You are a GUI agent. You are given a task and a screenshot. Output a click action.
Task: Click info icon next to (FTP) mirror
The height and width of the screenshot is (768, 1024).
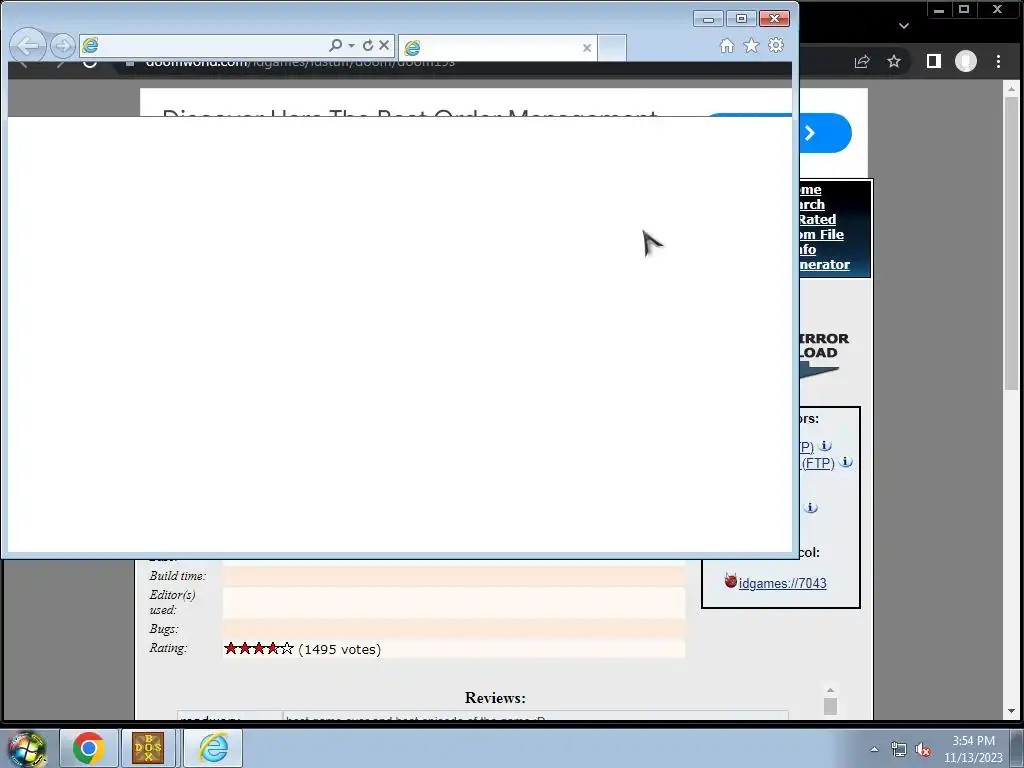pos(846,462)
